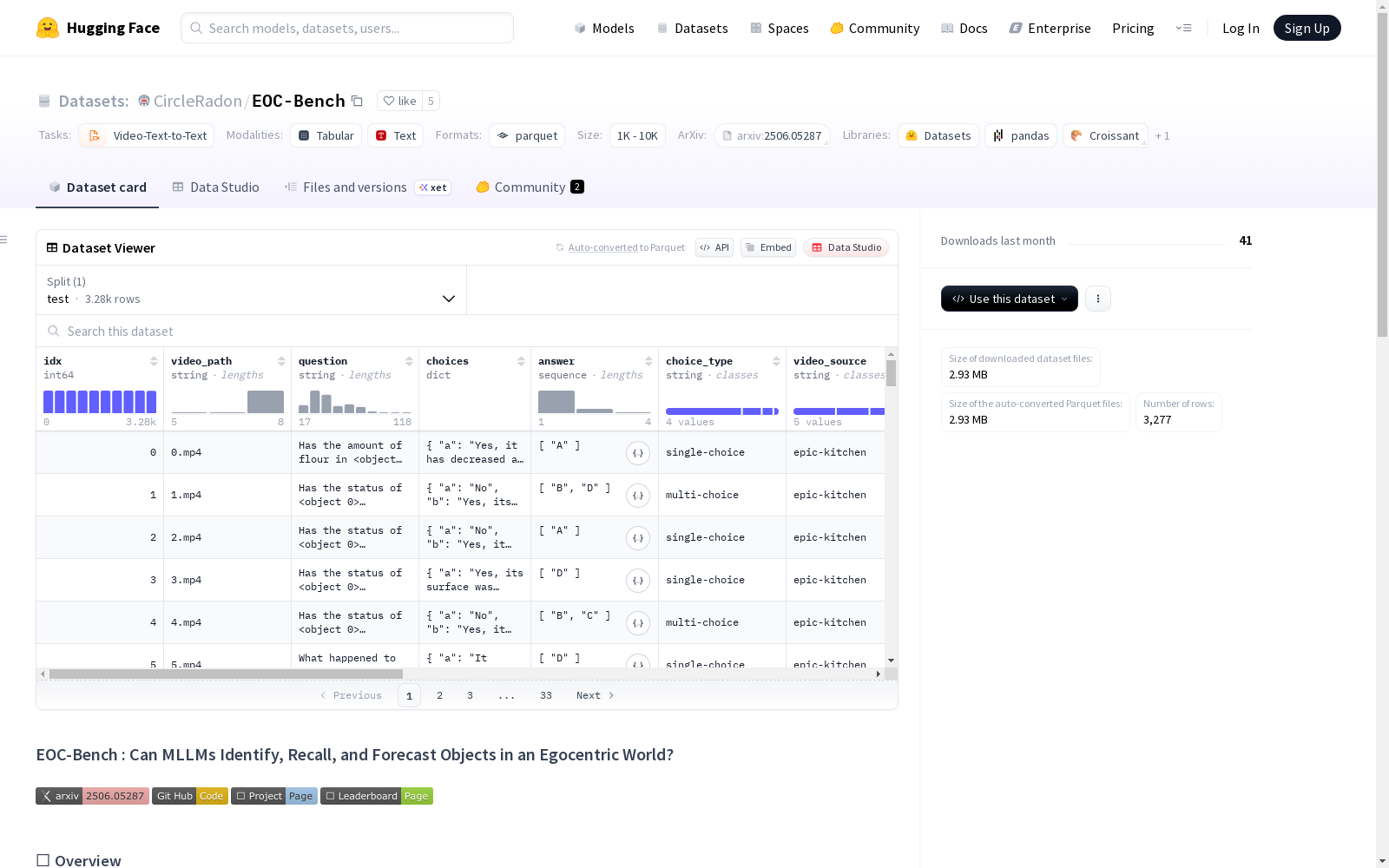The width and height of the screenshot is (1389, 868).
Task: Open Enterprise in the top navigation
Action: pos(1050,28)
